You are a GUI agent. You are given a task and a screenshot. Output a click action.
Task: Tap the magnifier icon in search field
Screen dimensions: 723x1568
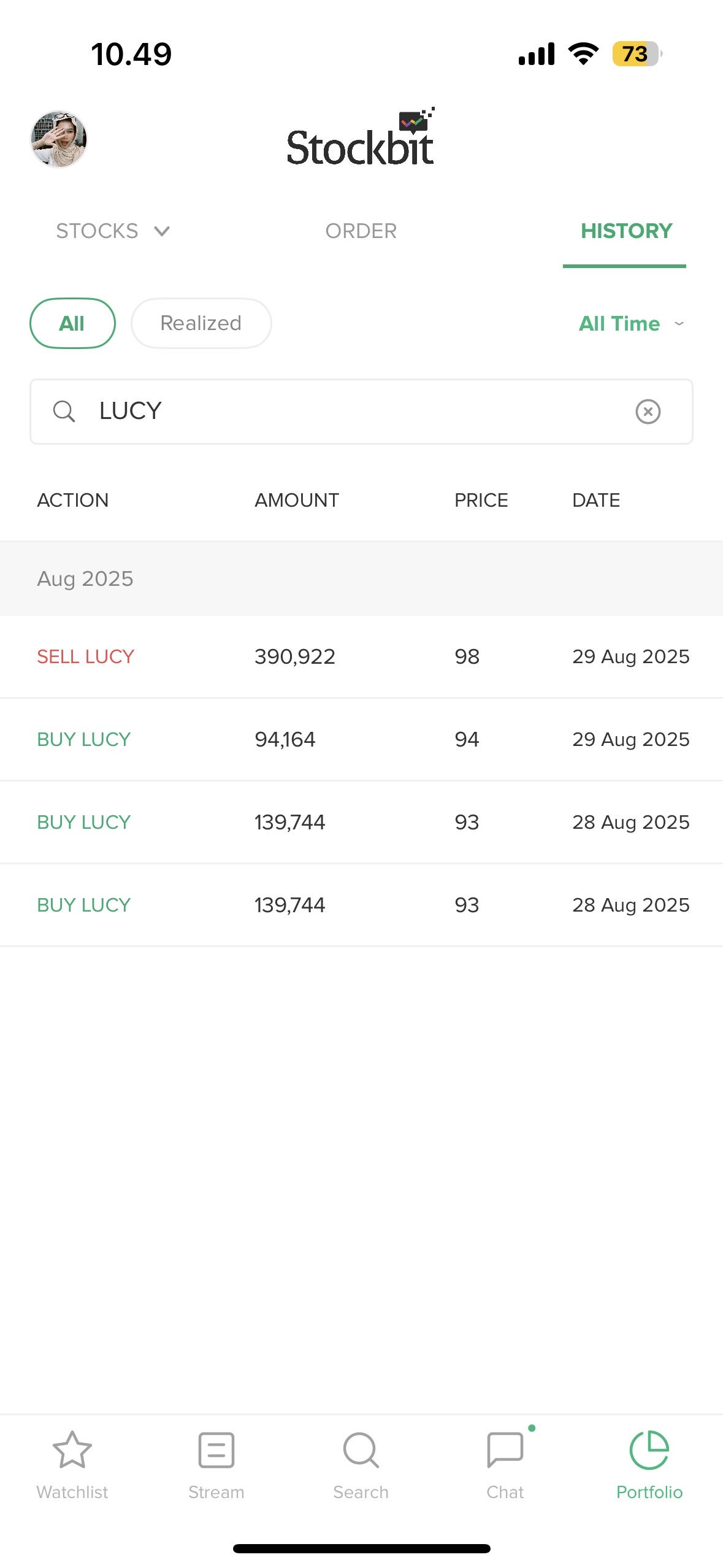tap(64, 411)
